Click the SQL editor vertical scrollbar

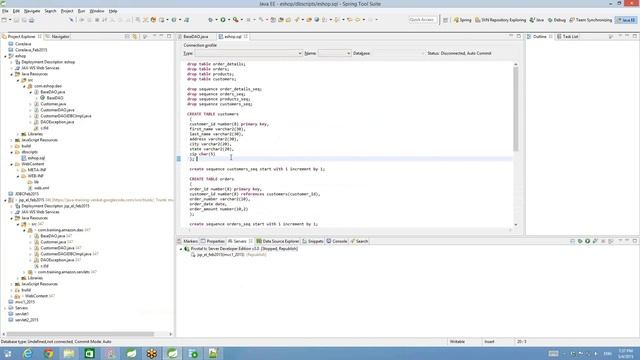click(x=516, y=109)
